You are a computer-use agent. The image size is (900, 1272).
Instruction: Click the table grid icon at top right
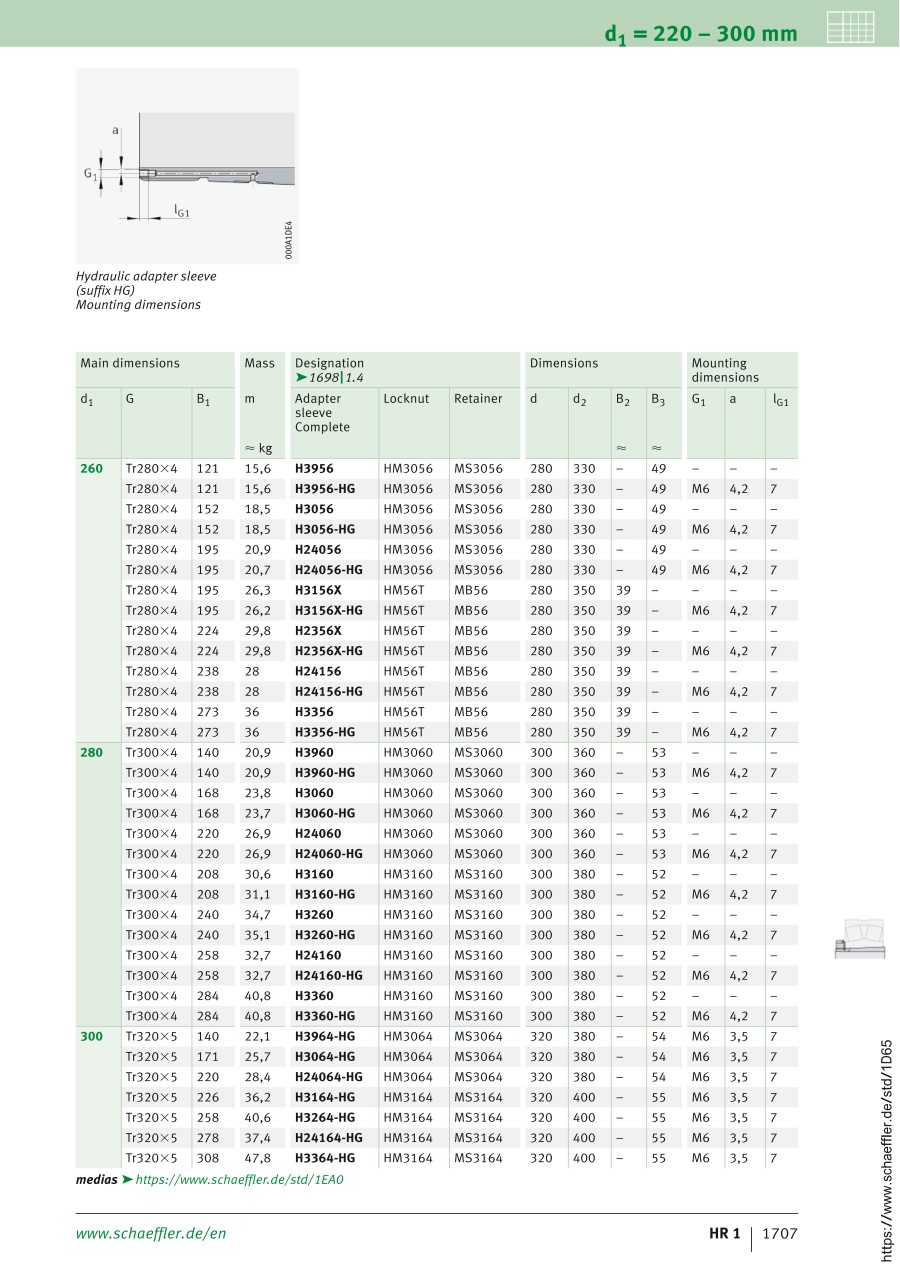851,26
